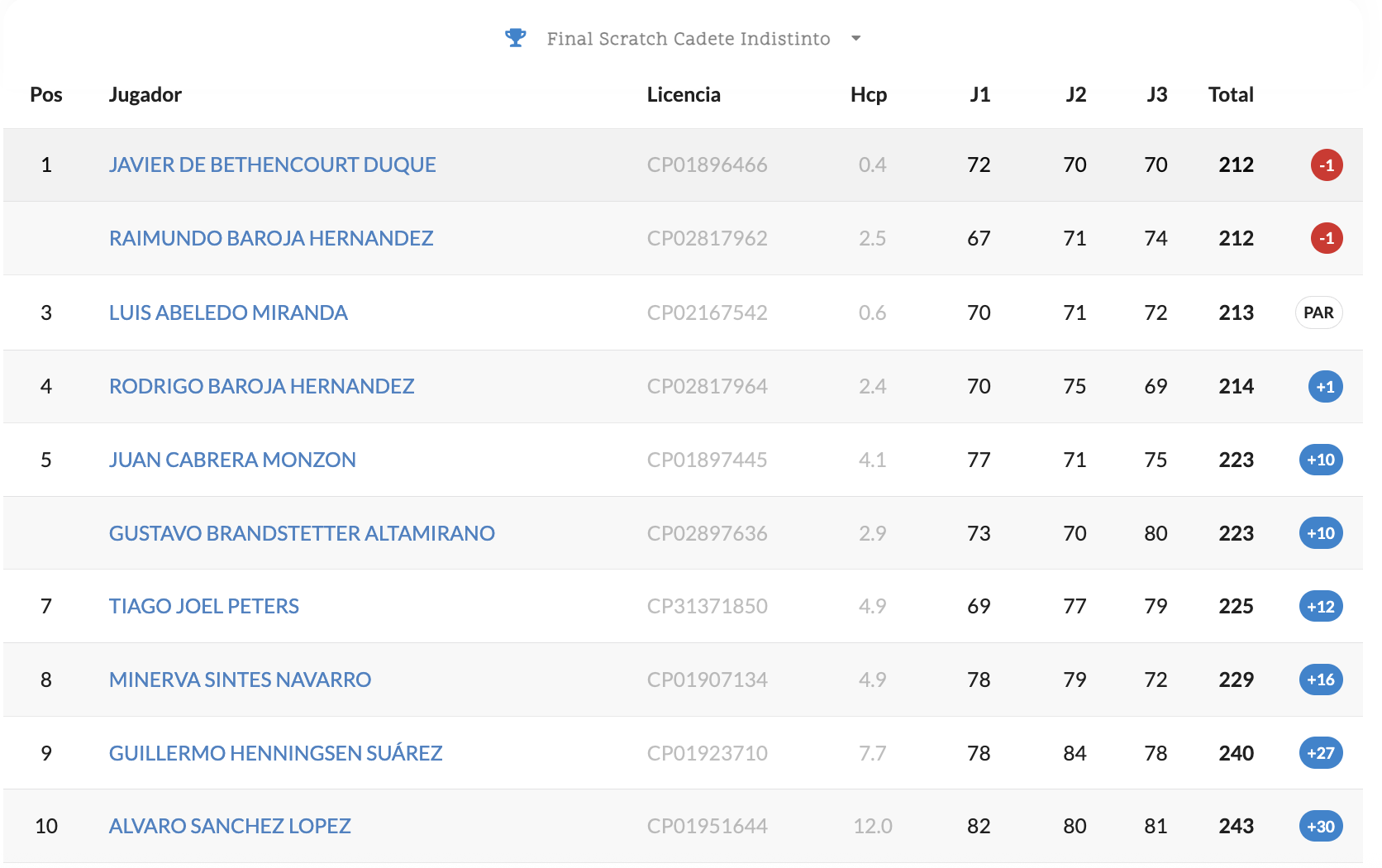This screenshot has height=868, width=1382.
Task: Open Alvaro Sanchez Lopez's results
Action: 230,826
